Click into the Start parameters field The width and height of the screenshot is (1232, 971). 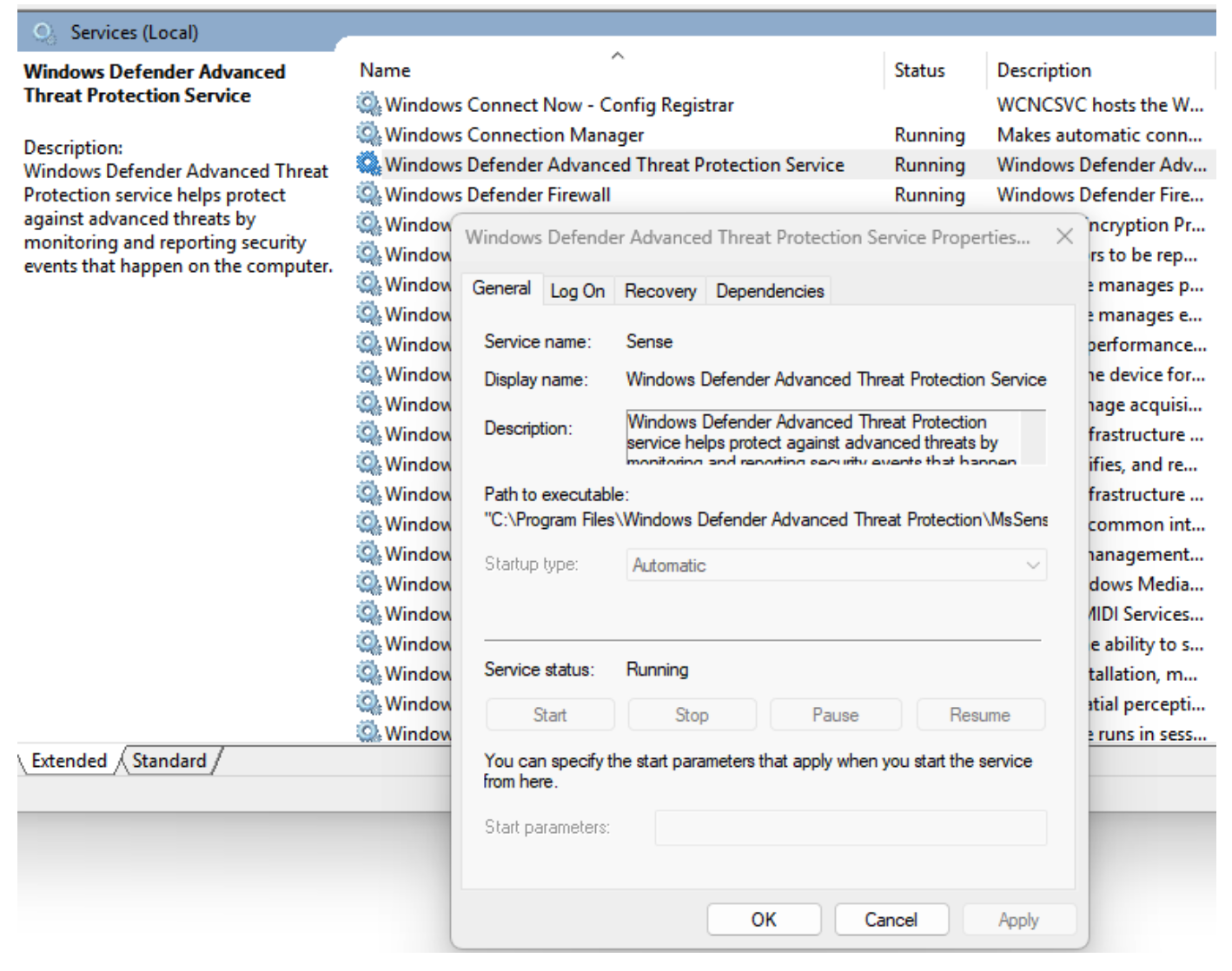[x=850, y=828]
